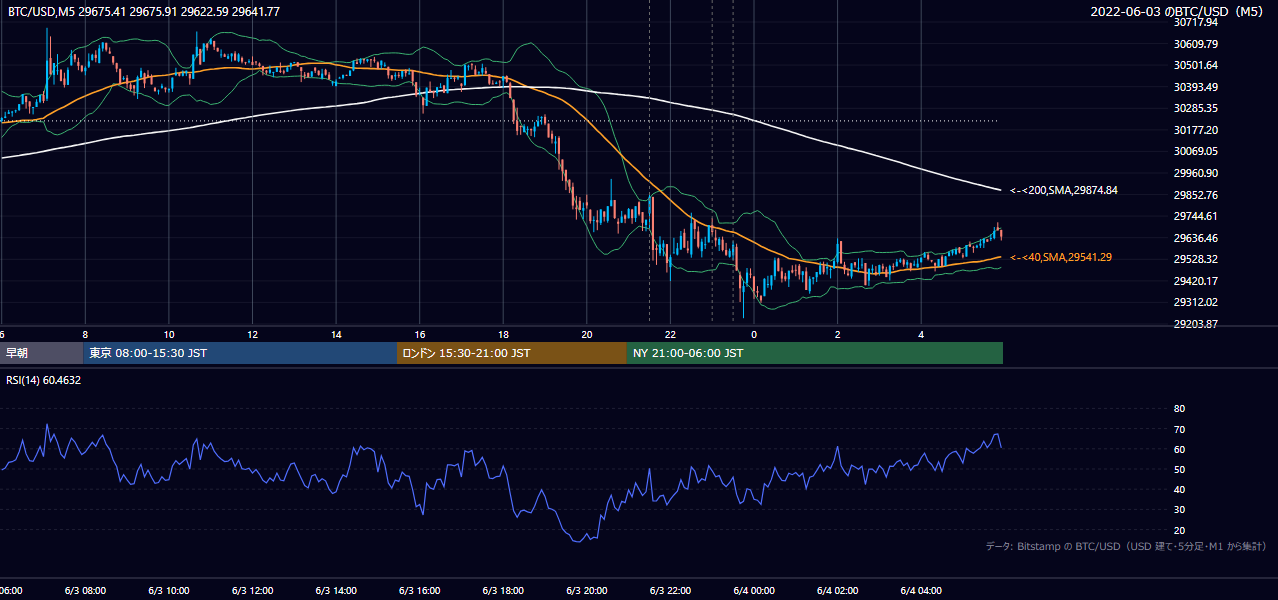Select the NY 21:00-06:00 JST session bar
The height and width of the screenshot is (600, 1278).
coord(815,353)
